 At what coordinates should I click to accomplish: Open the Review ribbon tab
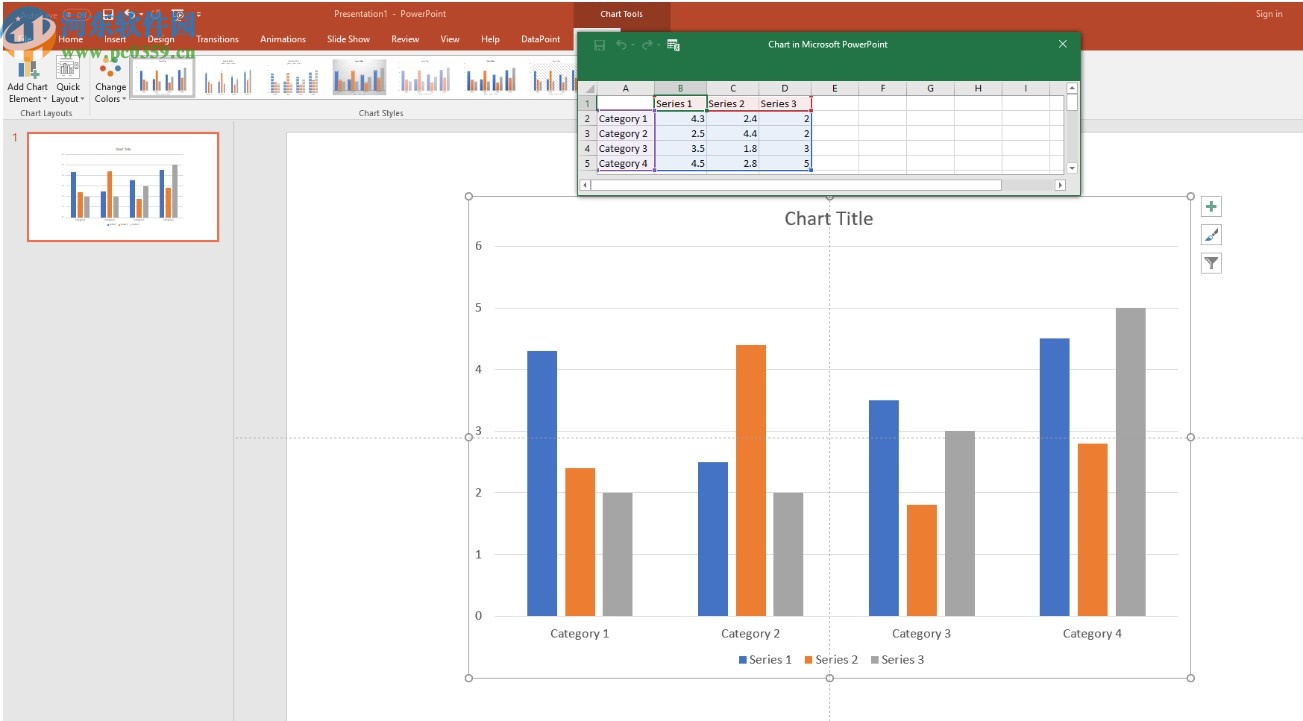coord(405,39)
